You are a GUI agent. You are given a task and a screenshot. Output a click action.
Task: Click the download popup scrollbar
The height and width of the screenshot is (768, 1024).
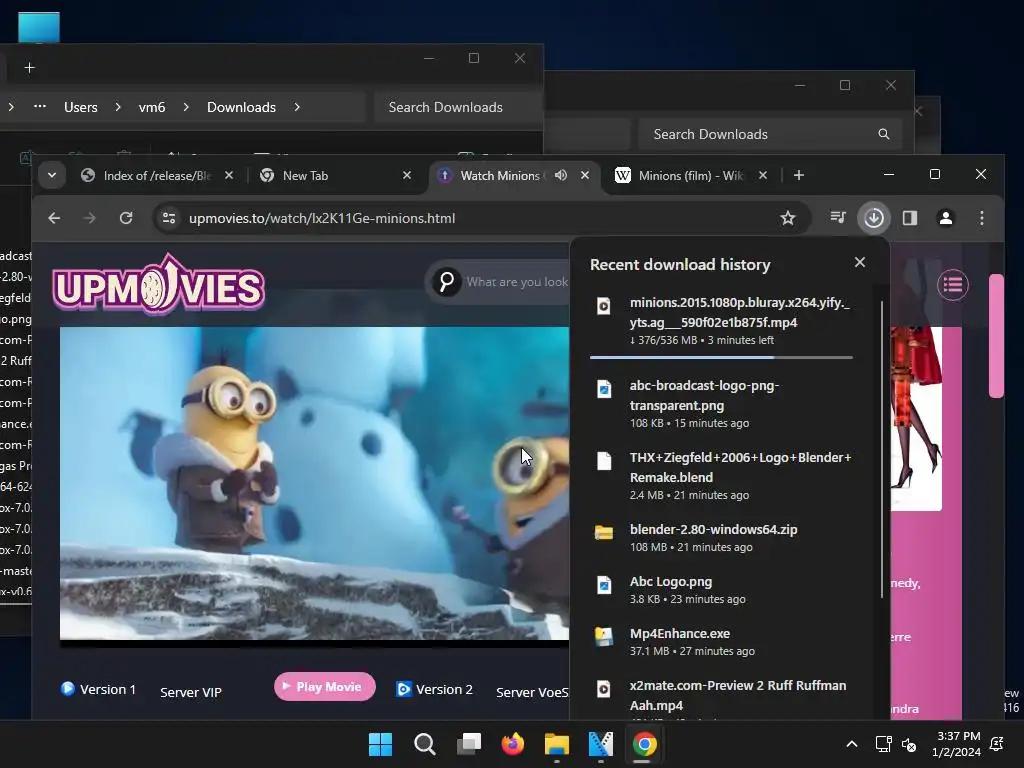[x=882, y=449]
